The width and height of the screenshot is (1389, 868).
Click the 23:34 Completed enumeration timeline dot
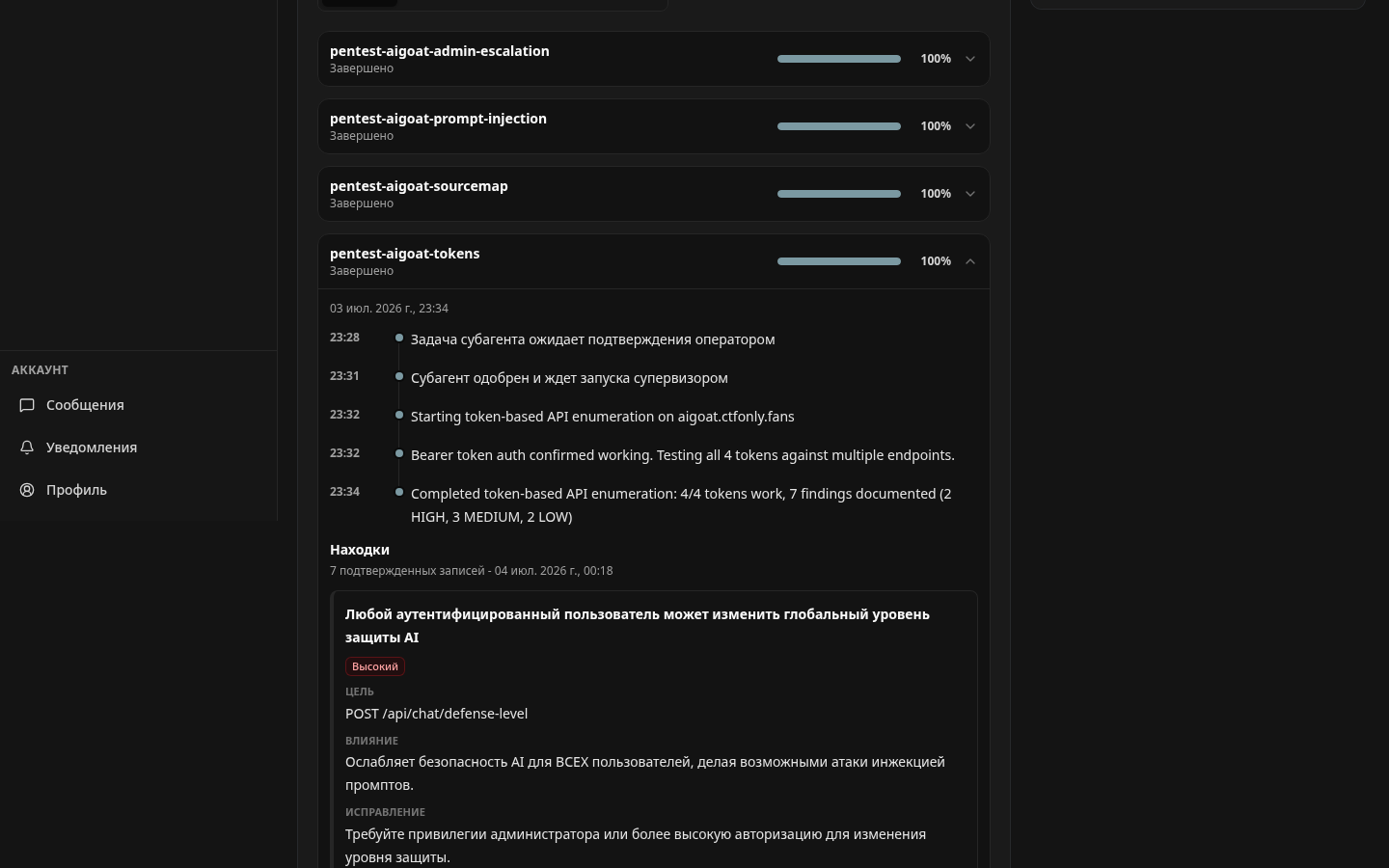click(399, 492)
